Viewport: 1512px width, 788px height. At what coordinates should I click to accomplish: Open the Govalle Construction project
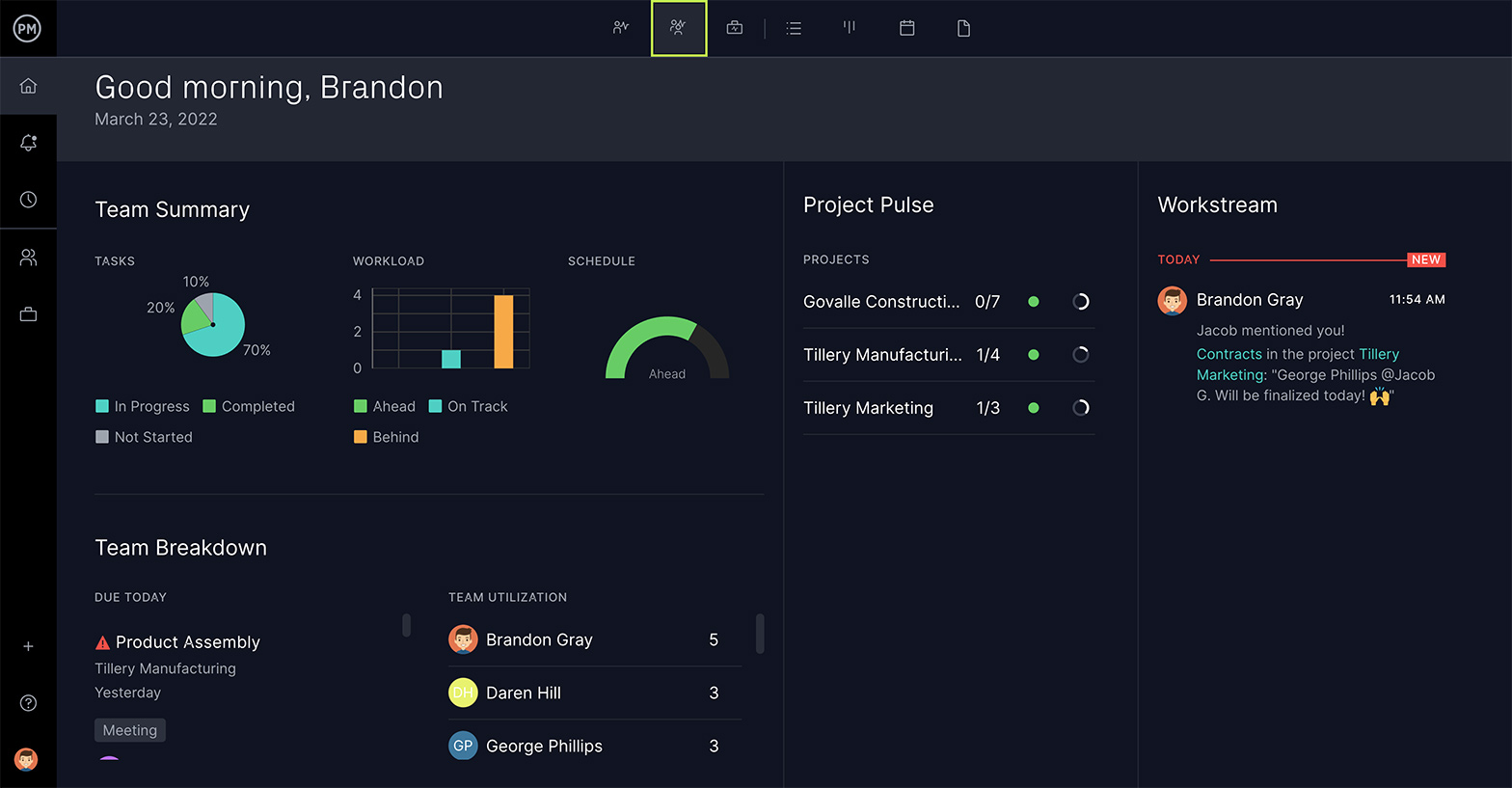(x=881, y=302)
